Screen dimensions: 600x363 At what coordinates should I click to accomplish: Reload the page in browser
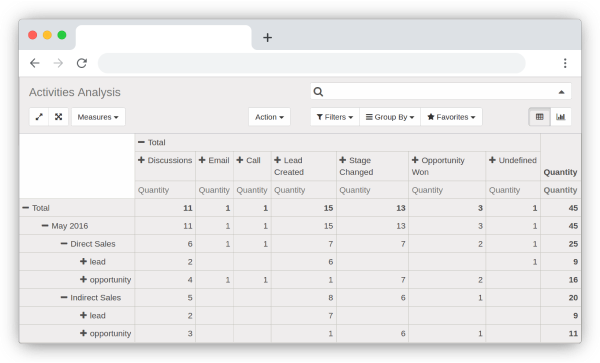click(82, 63)
